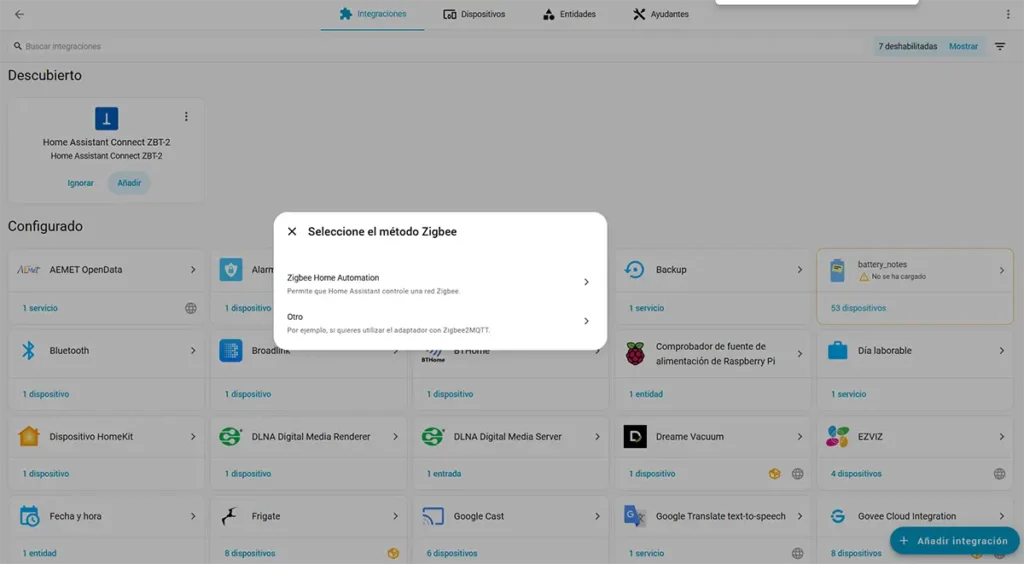Click the Día laborable briefcase icon

tap(837, 351)
